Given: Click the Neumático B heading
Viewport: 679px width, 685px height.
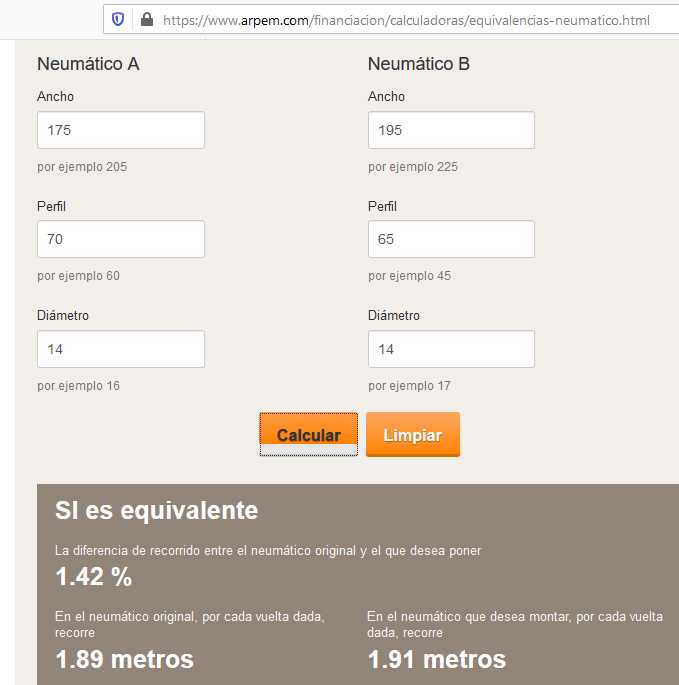Looking at the screenshot, I should [419, 64].
